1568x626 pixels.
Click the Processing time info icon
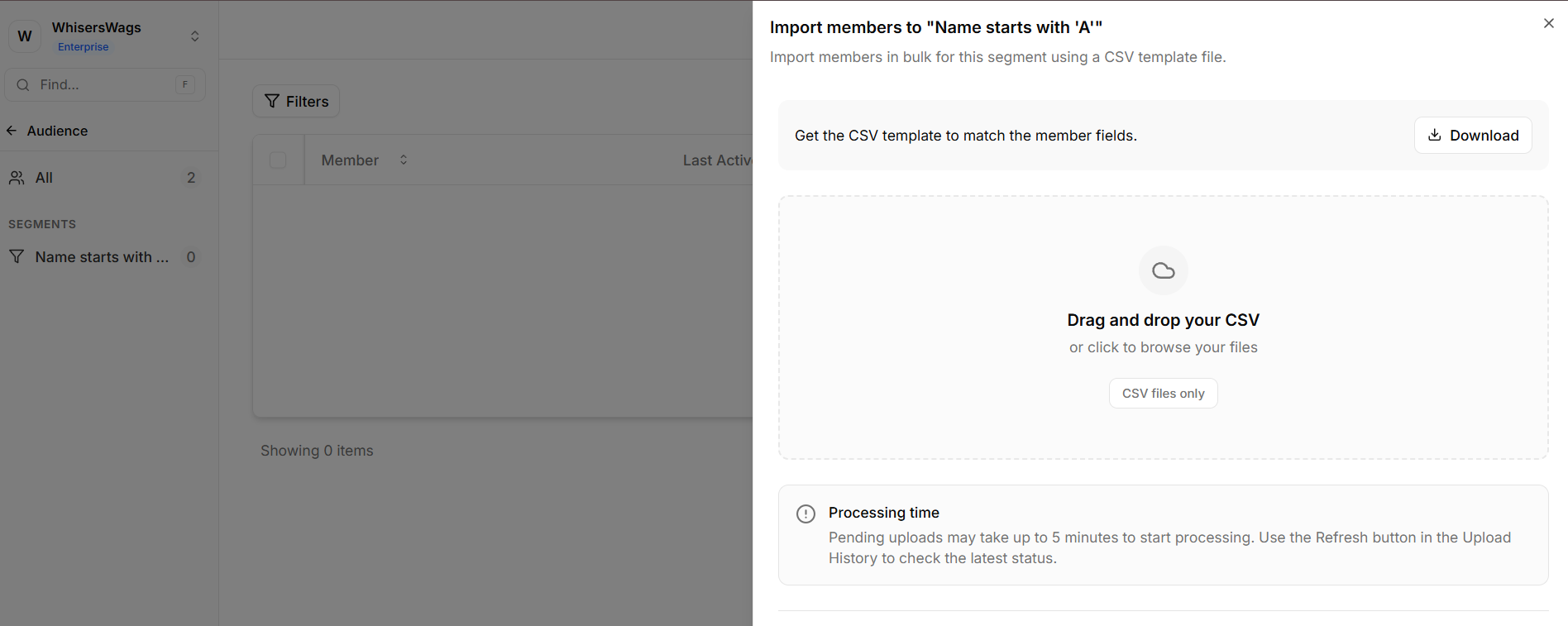point(806,514)
